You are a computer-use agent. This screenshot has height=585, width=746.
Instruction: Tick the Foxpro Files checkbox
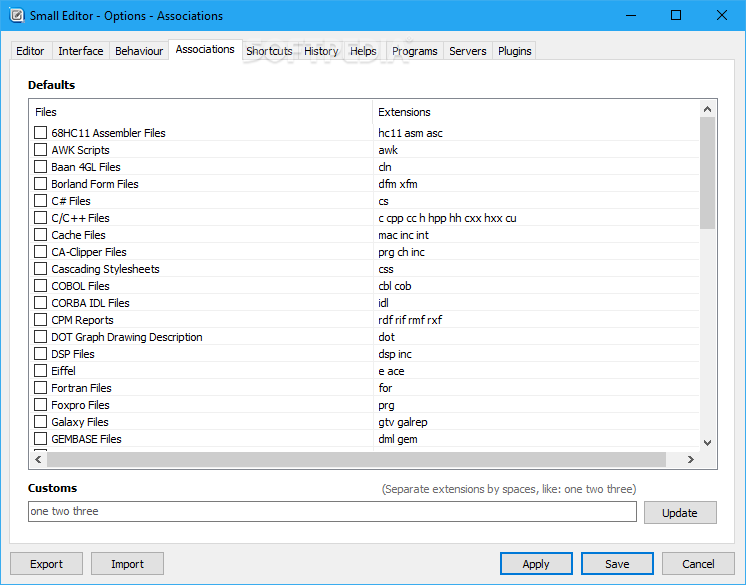click(40, 405)
